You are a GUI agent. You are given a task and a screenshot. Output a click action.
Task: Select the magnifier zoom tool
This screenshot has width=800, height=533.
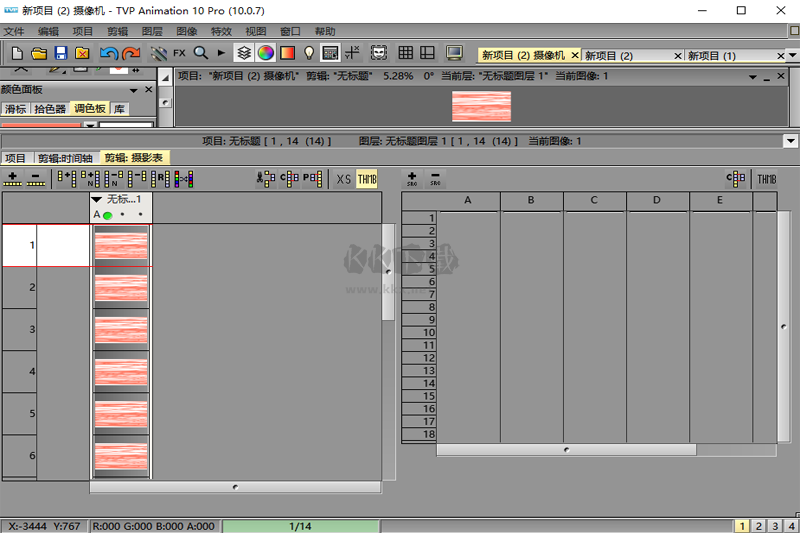(x=200, y=52)
